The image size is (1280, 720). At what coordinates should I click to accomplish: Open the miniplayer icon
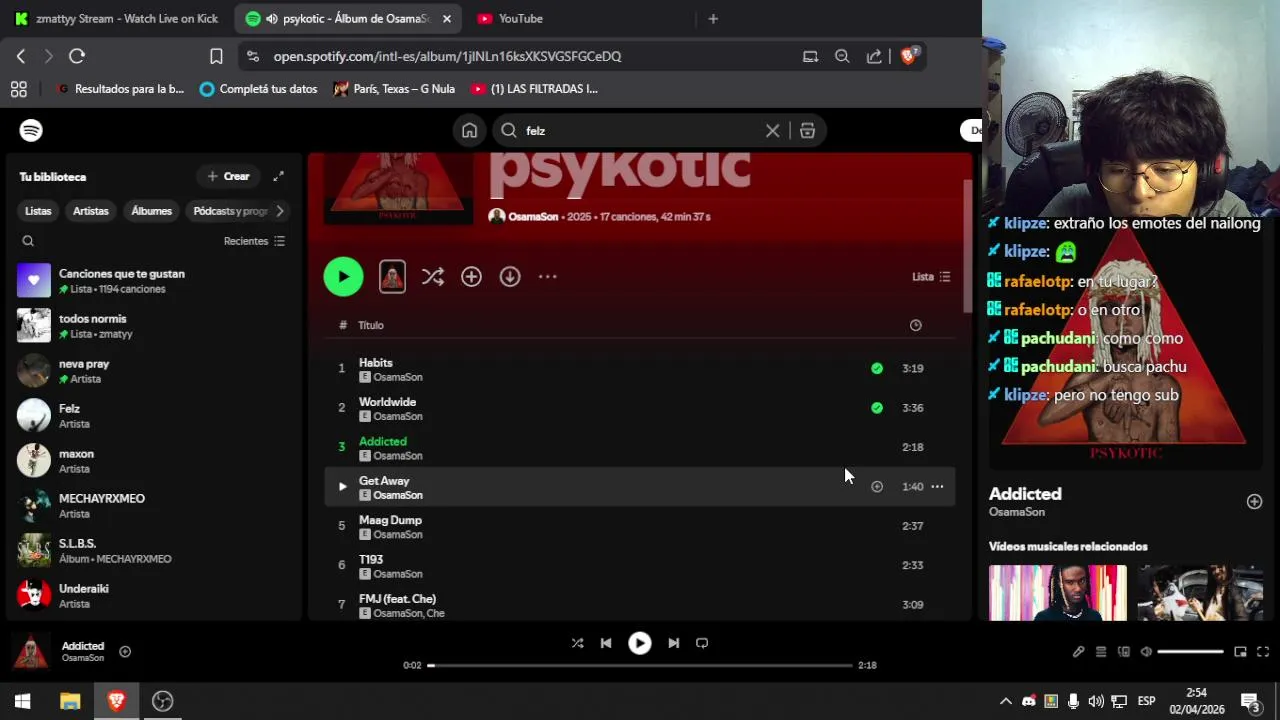pyautogui.click(x=1240, y=652)
